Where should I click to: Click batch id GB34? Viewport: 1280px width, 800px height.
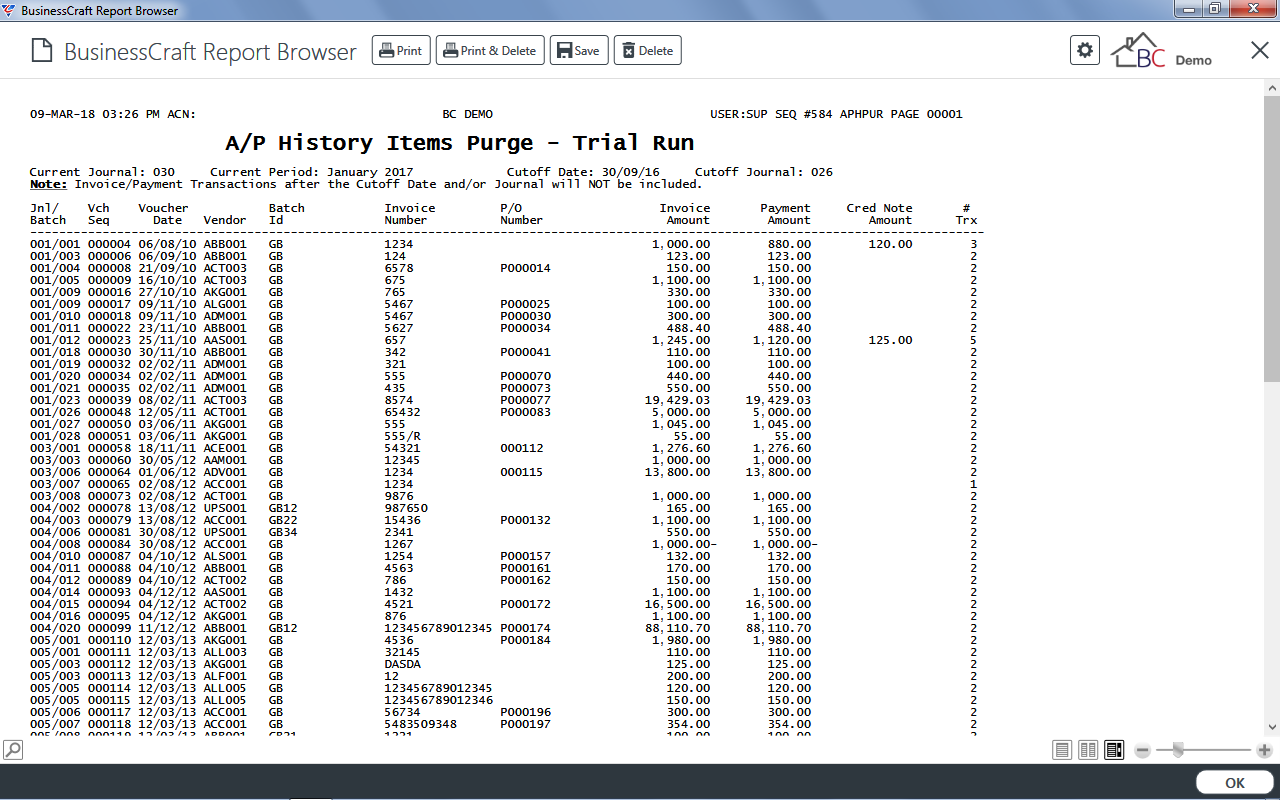(284, 532)
